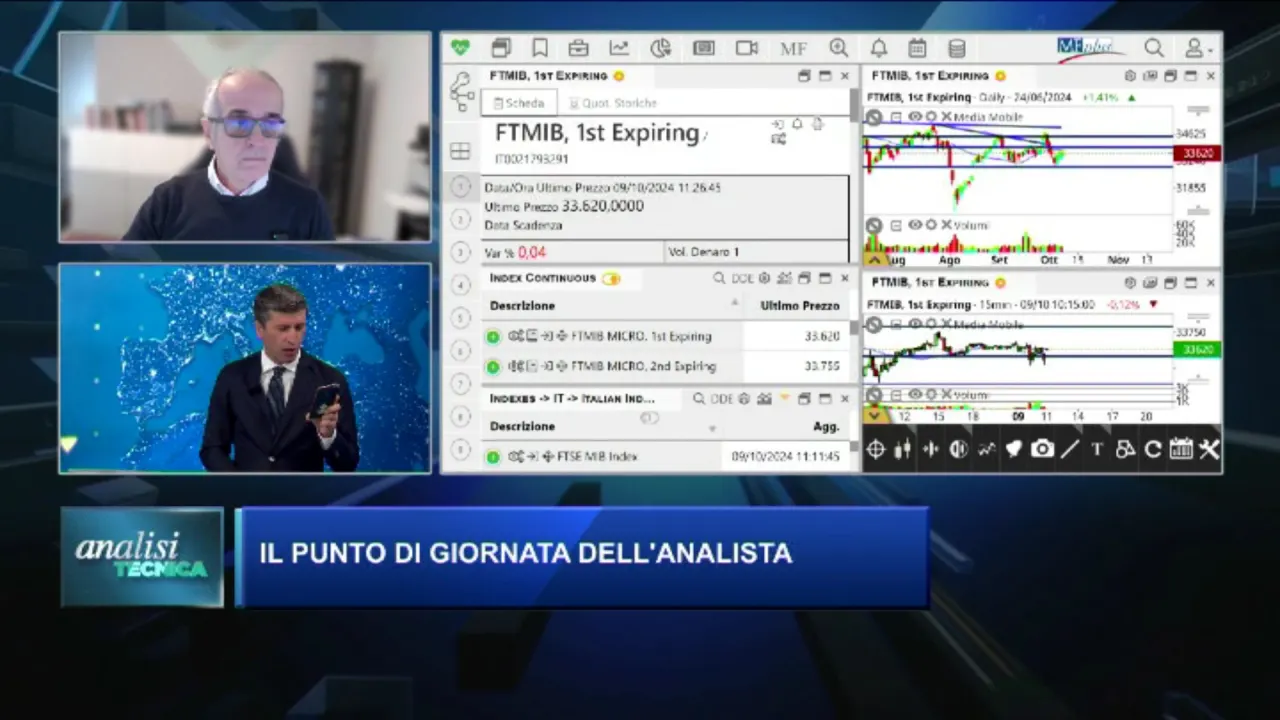The height and width of the screenshot is (720, 1280).
Task: Click the Agg. column header
Action: [x=826, y=426]
